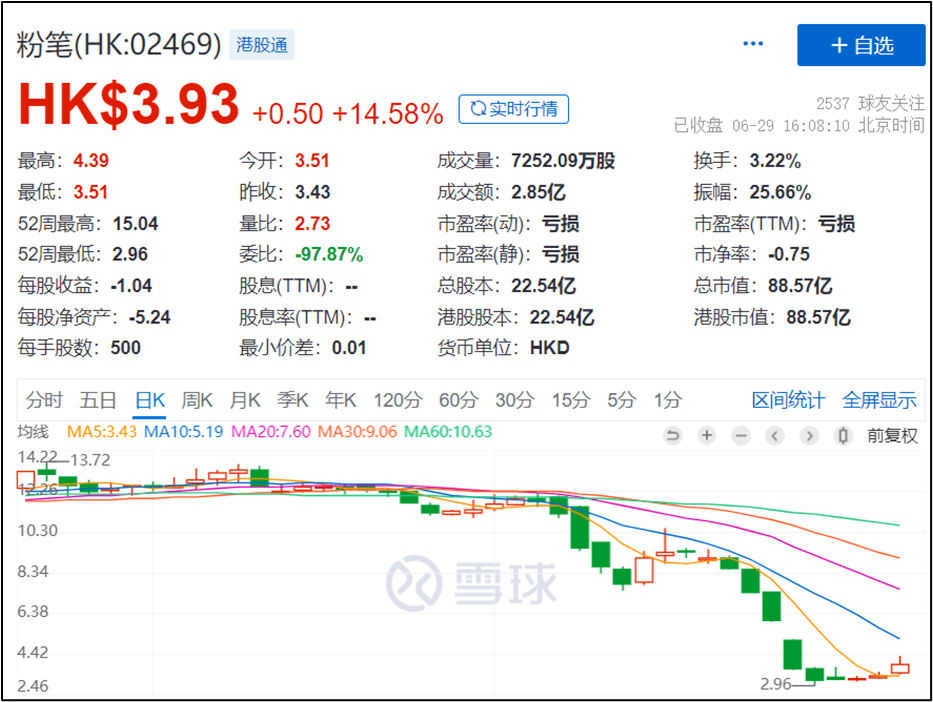The image size is (933, 702).
Task: Click the 每股收益 value -1.04
Action: pyautogui.click(x=132, y=286)
